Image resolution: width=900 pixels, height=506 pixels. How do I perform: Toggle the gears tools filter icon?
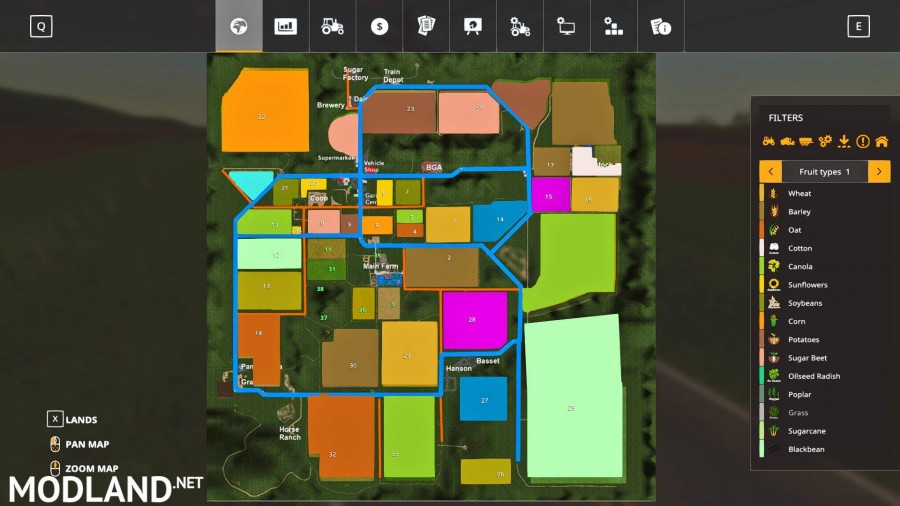coord(825,141)
